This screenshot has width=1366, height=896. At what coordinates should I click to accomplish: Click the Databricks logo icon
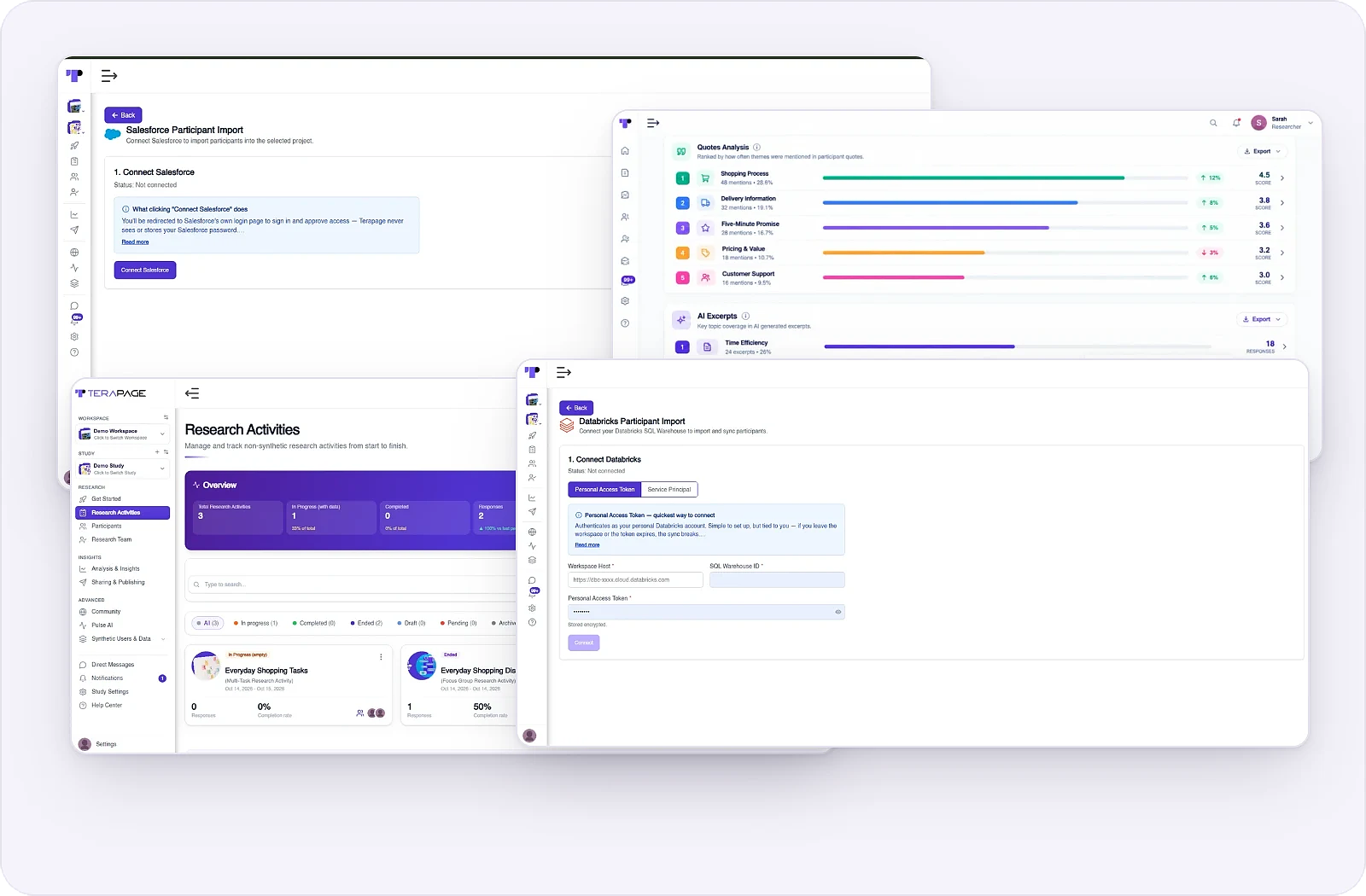click(567, 425)
